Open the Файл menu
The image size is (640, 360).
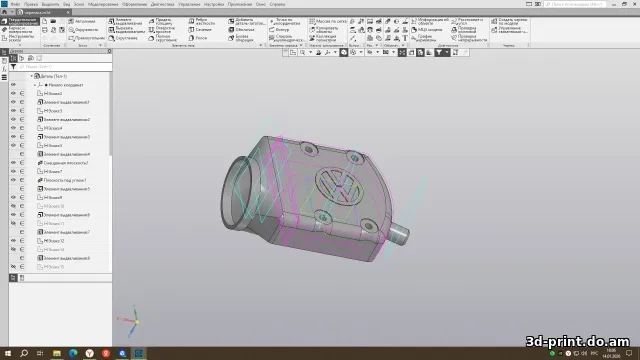click(x=15, y=4)
